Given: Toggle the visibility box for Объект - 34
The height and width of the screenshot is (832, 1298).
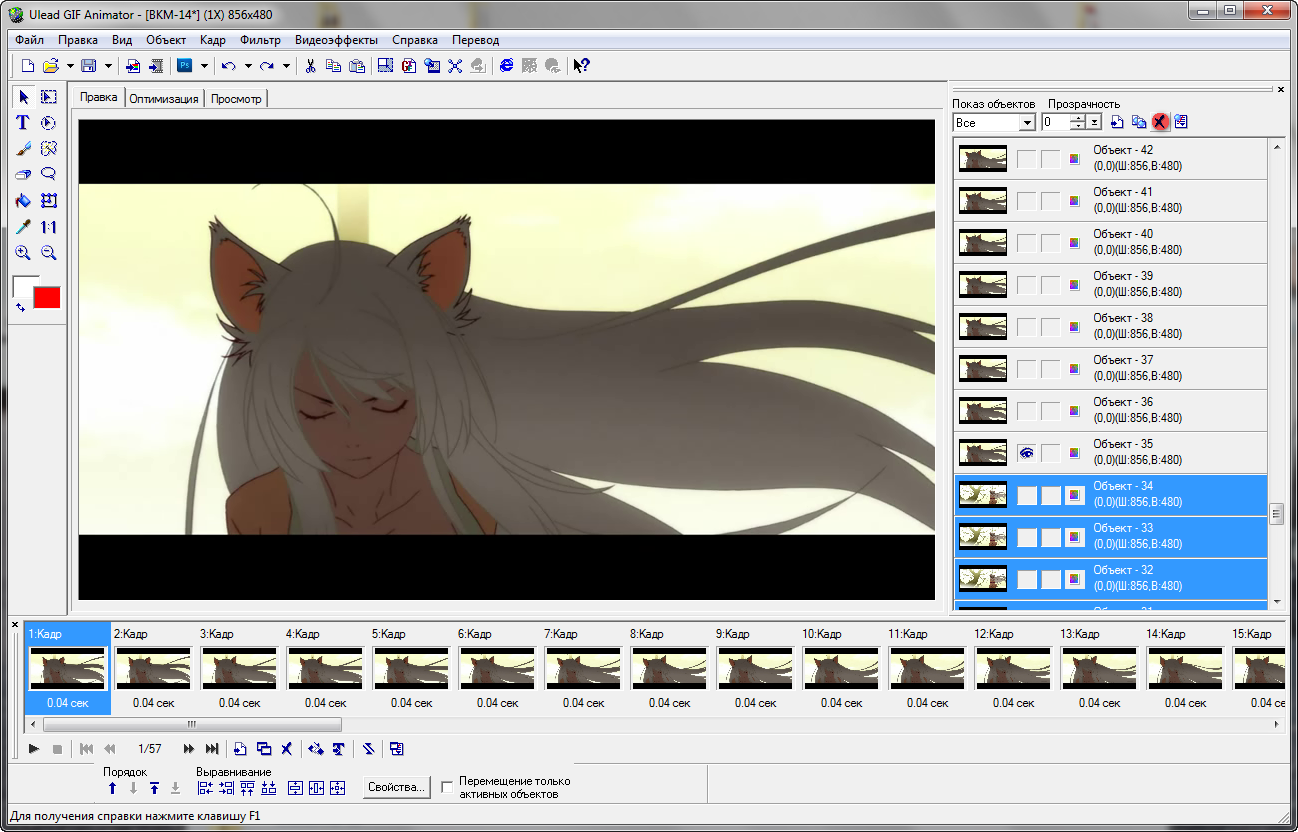Looking at the screenshot, I should [x=1026, y=495].
